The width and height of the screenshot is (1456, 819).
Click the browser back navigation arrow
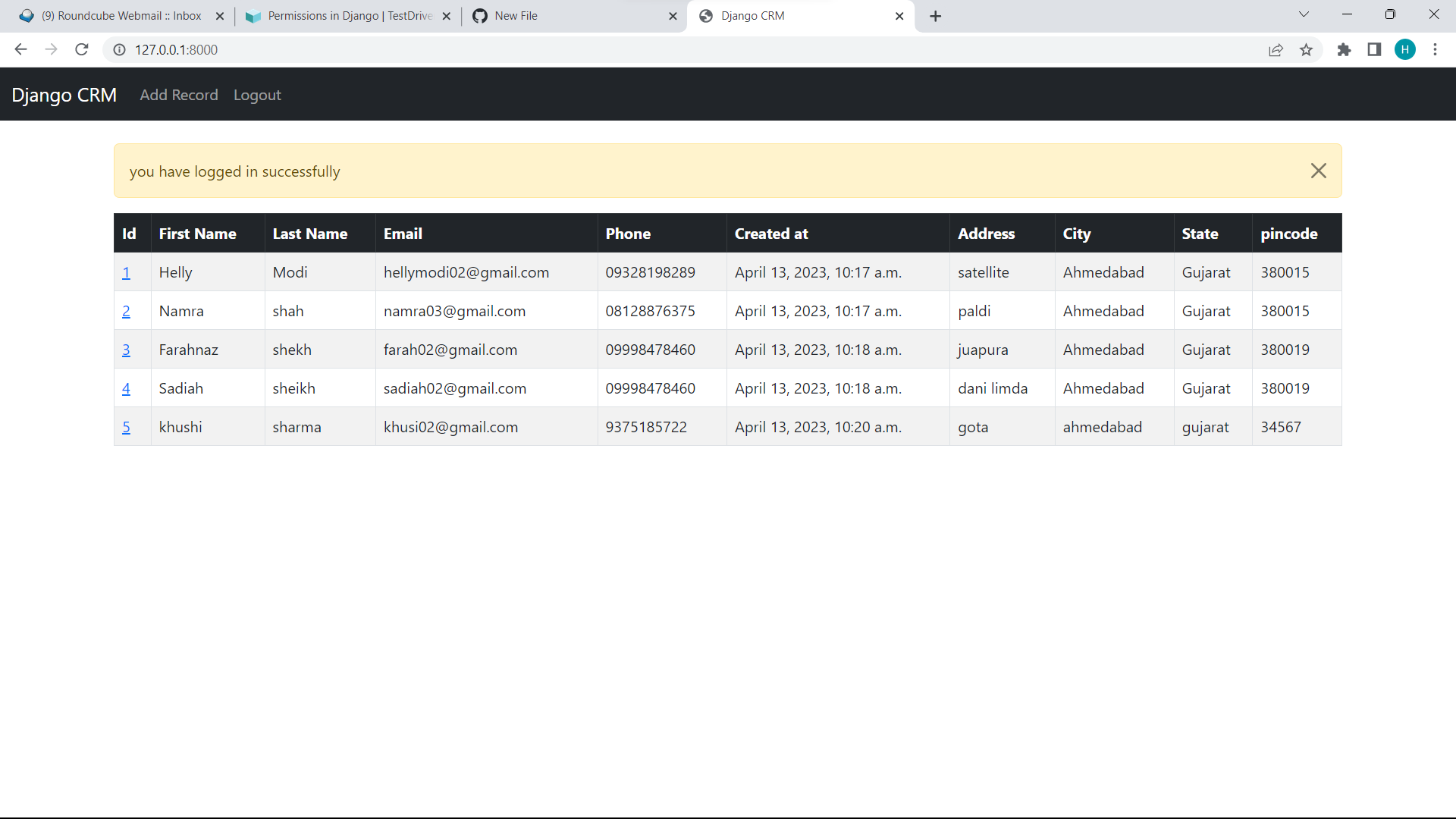pos(20,49)
